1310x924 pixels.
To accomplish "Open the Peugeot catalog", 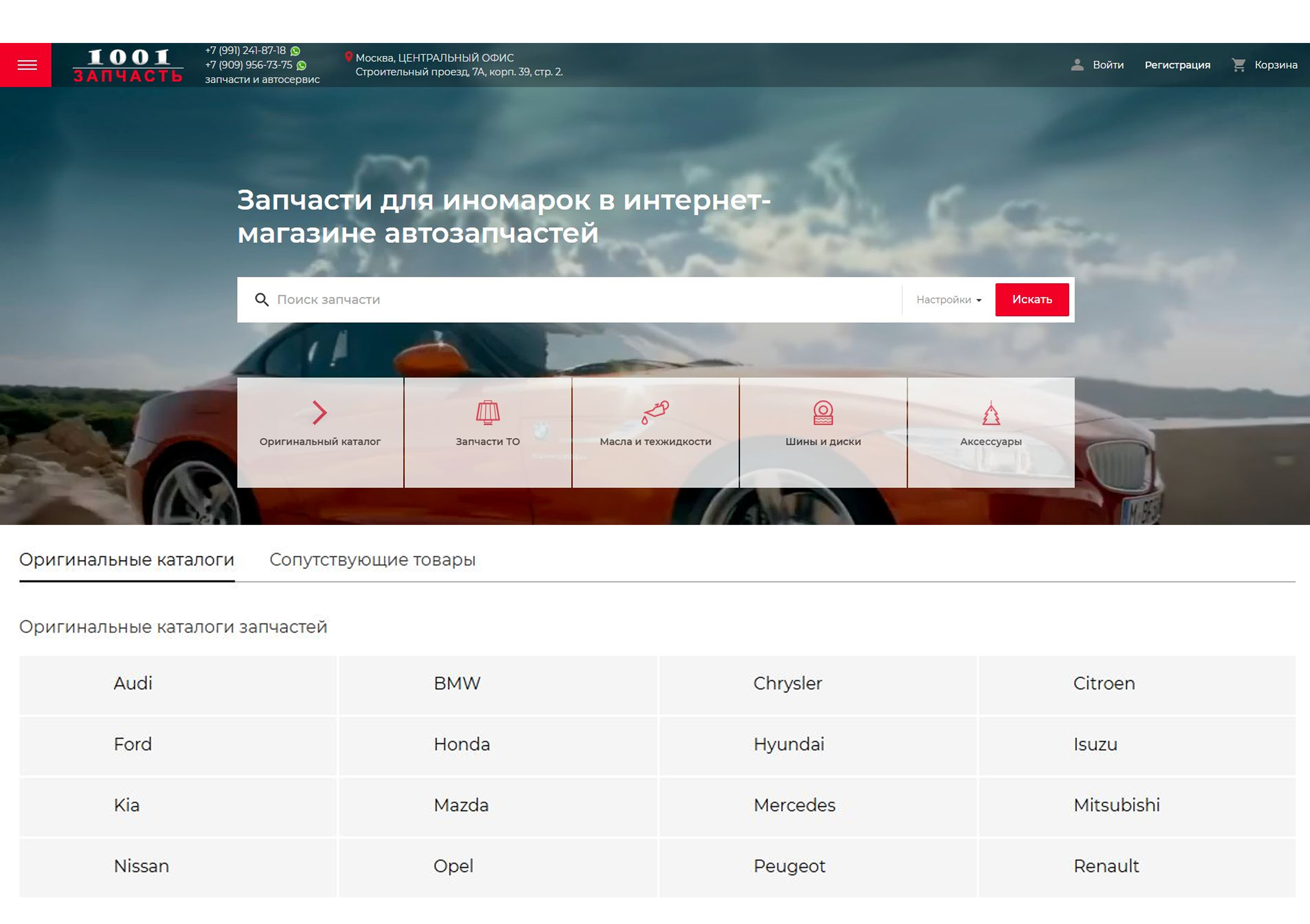I will tap(818, 867).
